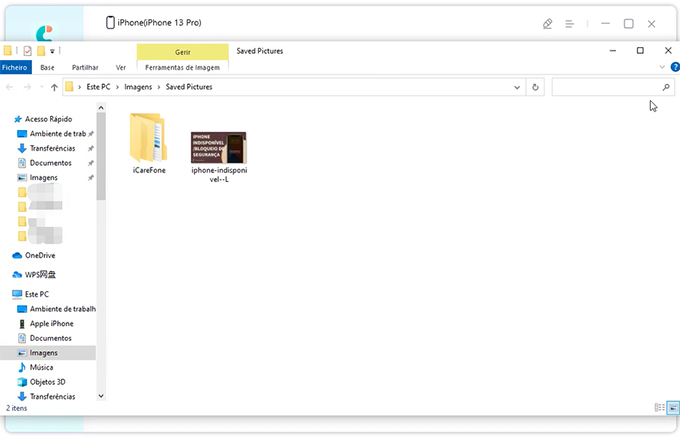The height and width of the screenshot is (438, 680).
Task: Maximize the Saved Pictures Explorer window
Action: click(x=640, y=51)
